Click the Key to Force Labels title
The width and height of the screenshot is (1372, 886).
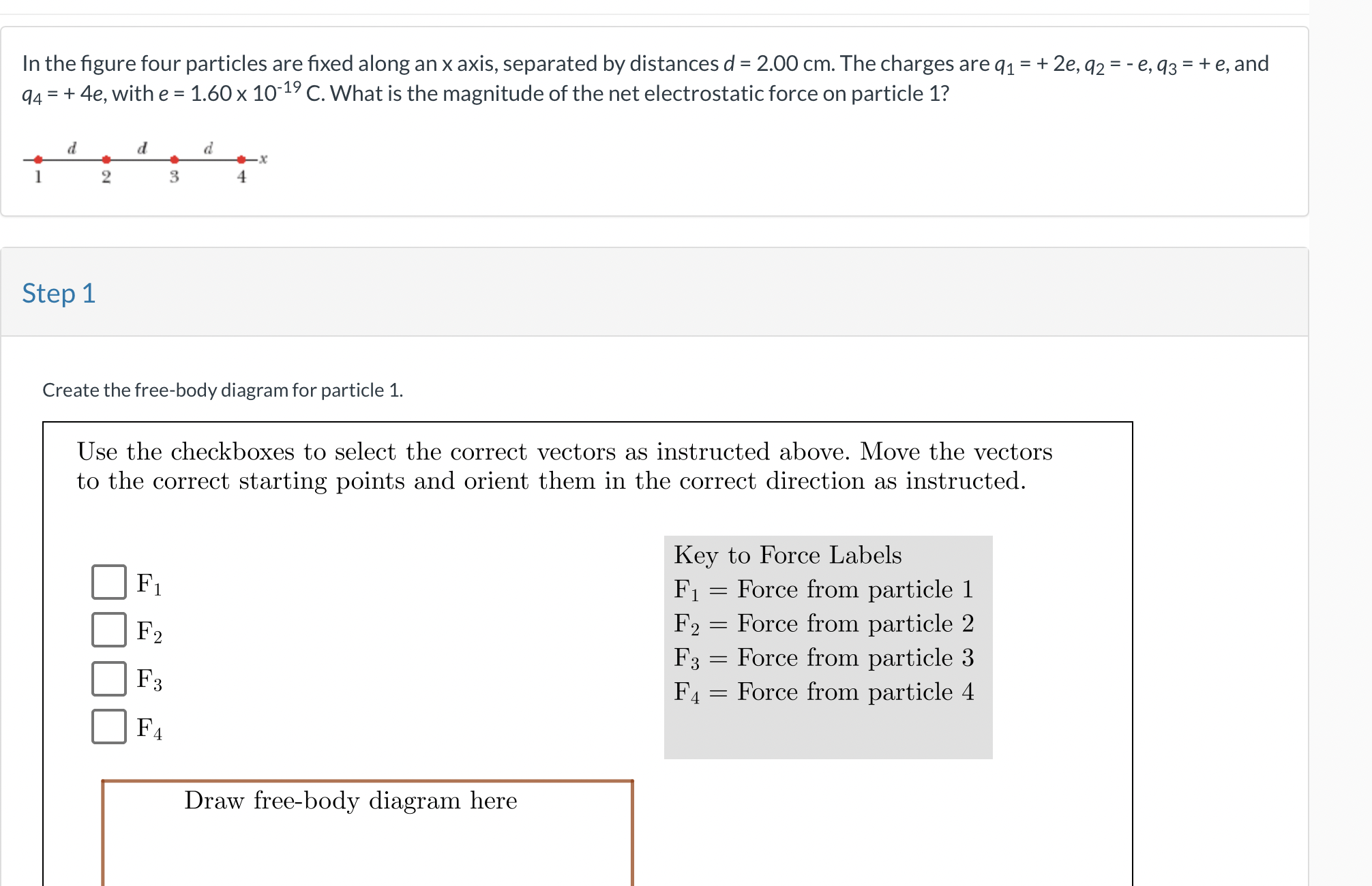[788, 555]
